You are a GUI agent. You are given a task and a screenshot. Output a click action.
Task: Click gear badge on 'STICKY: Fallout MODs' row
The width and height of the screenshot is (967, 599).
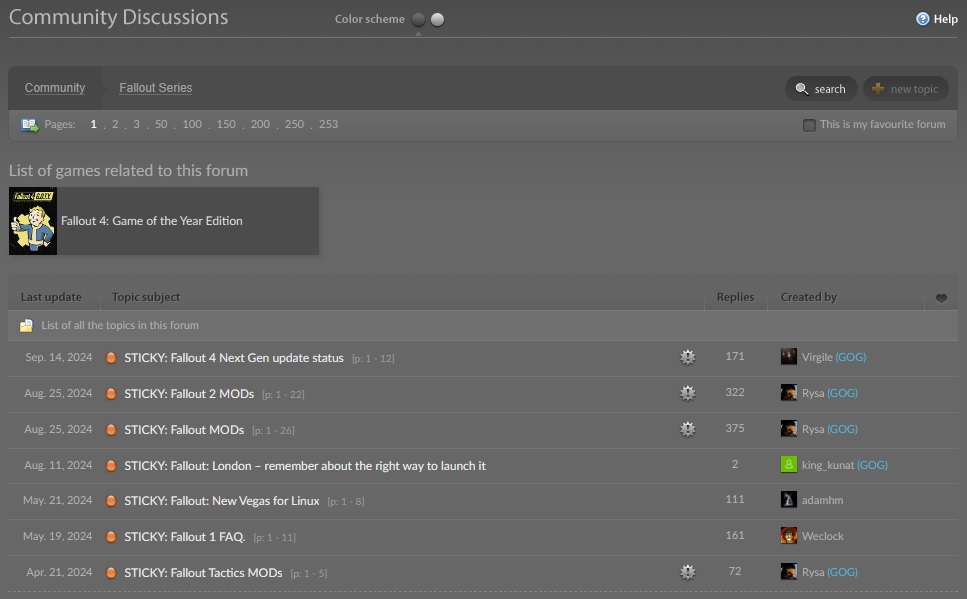pos(688,429)
